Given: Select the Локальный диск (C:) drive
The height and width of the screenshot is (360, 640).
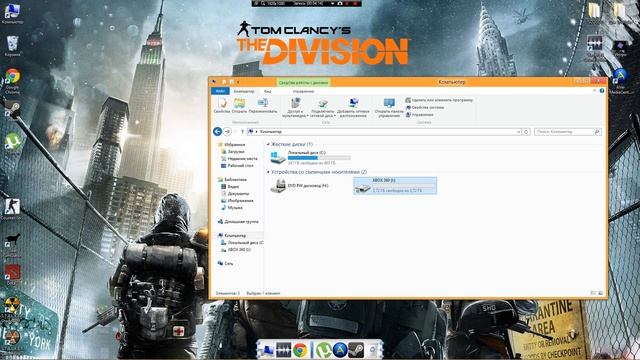Looking at the screenshot, I should [x=310, y=157].
